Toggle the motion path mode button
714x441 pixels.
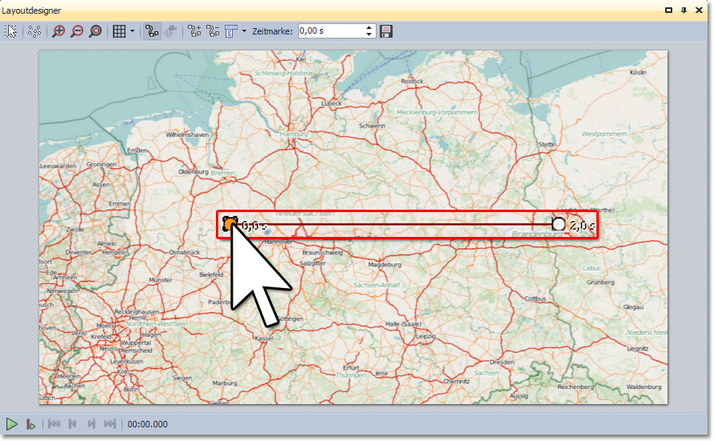coord(151,31)
